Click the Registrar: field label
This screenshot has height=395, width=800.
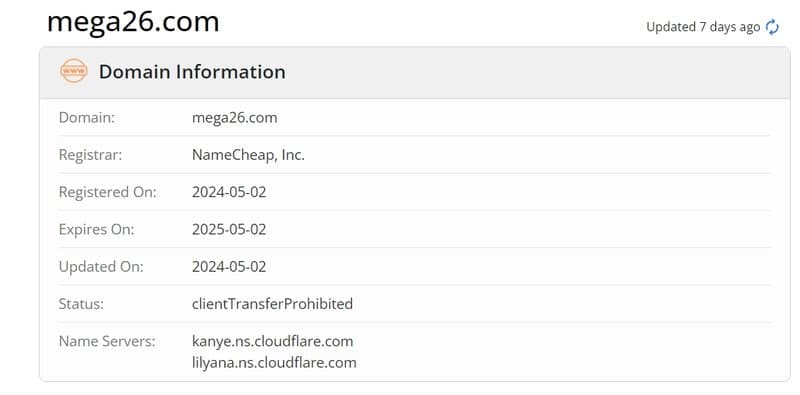coord(90,155)
